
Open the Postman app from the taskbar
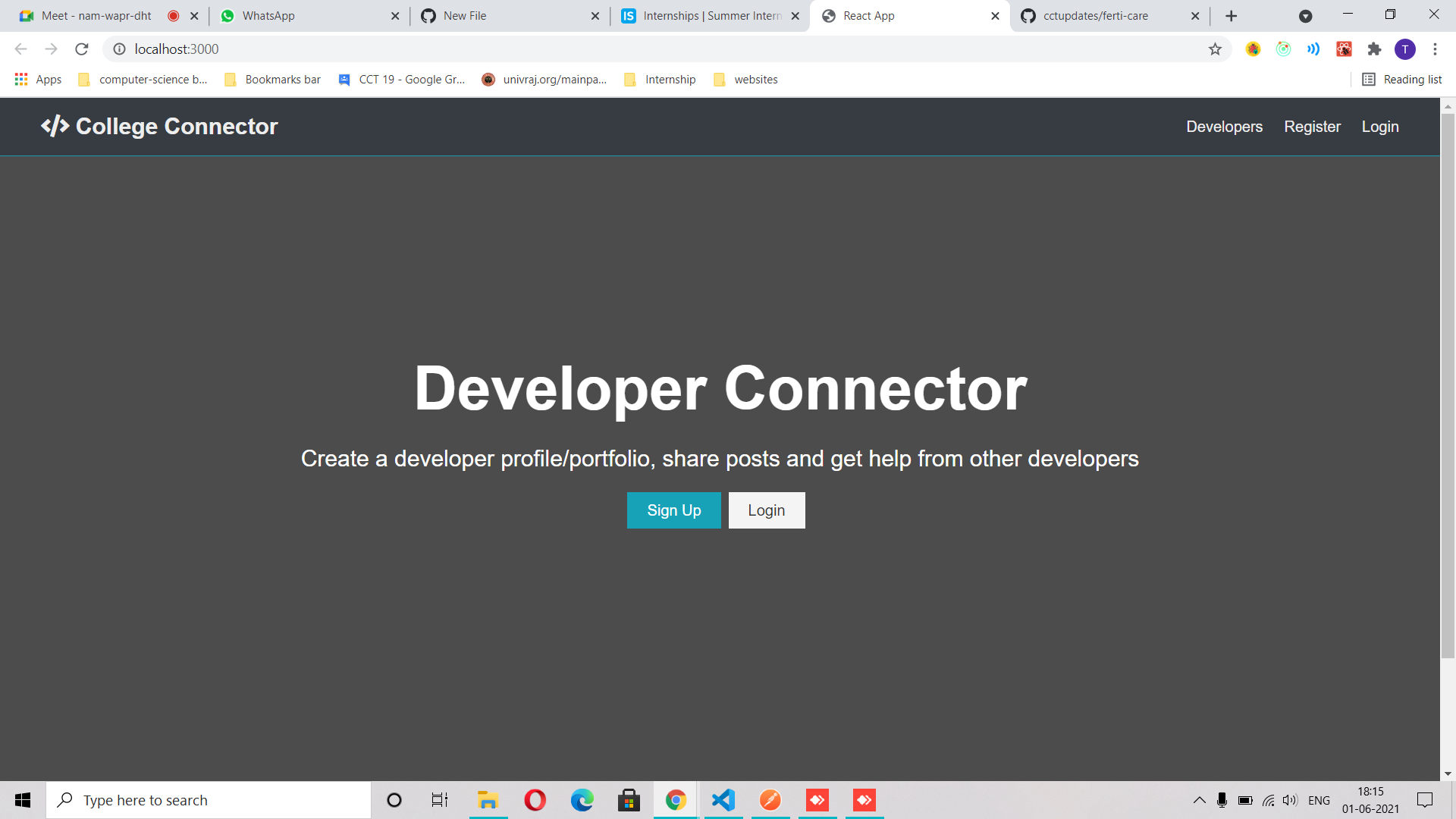(770, 799)
